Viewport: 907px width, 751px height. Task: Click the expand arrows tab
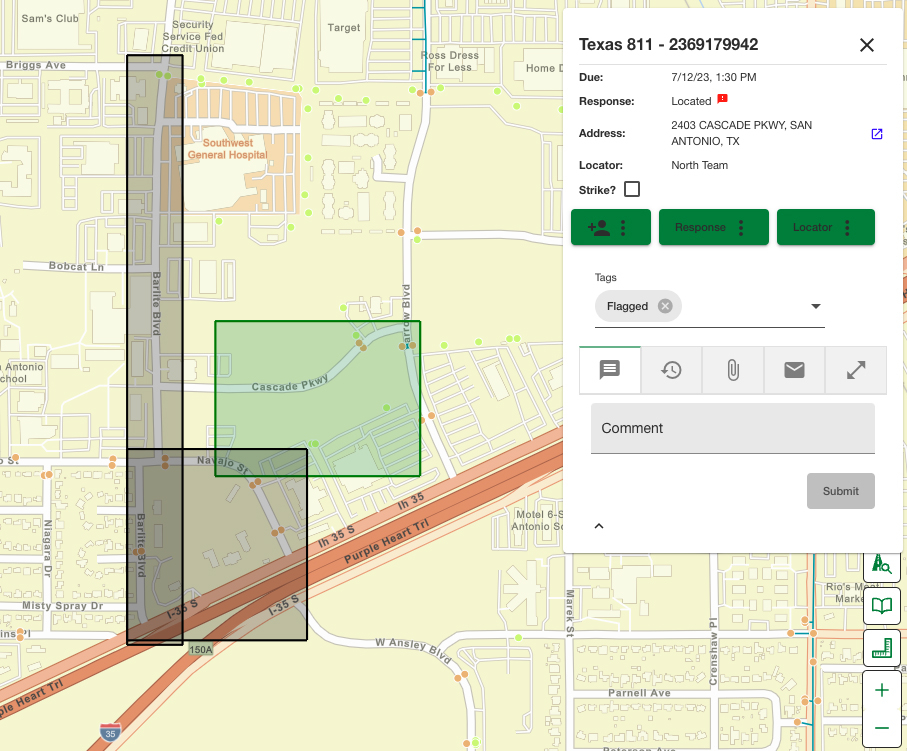pyautogui.click(x=856, y=370)
